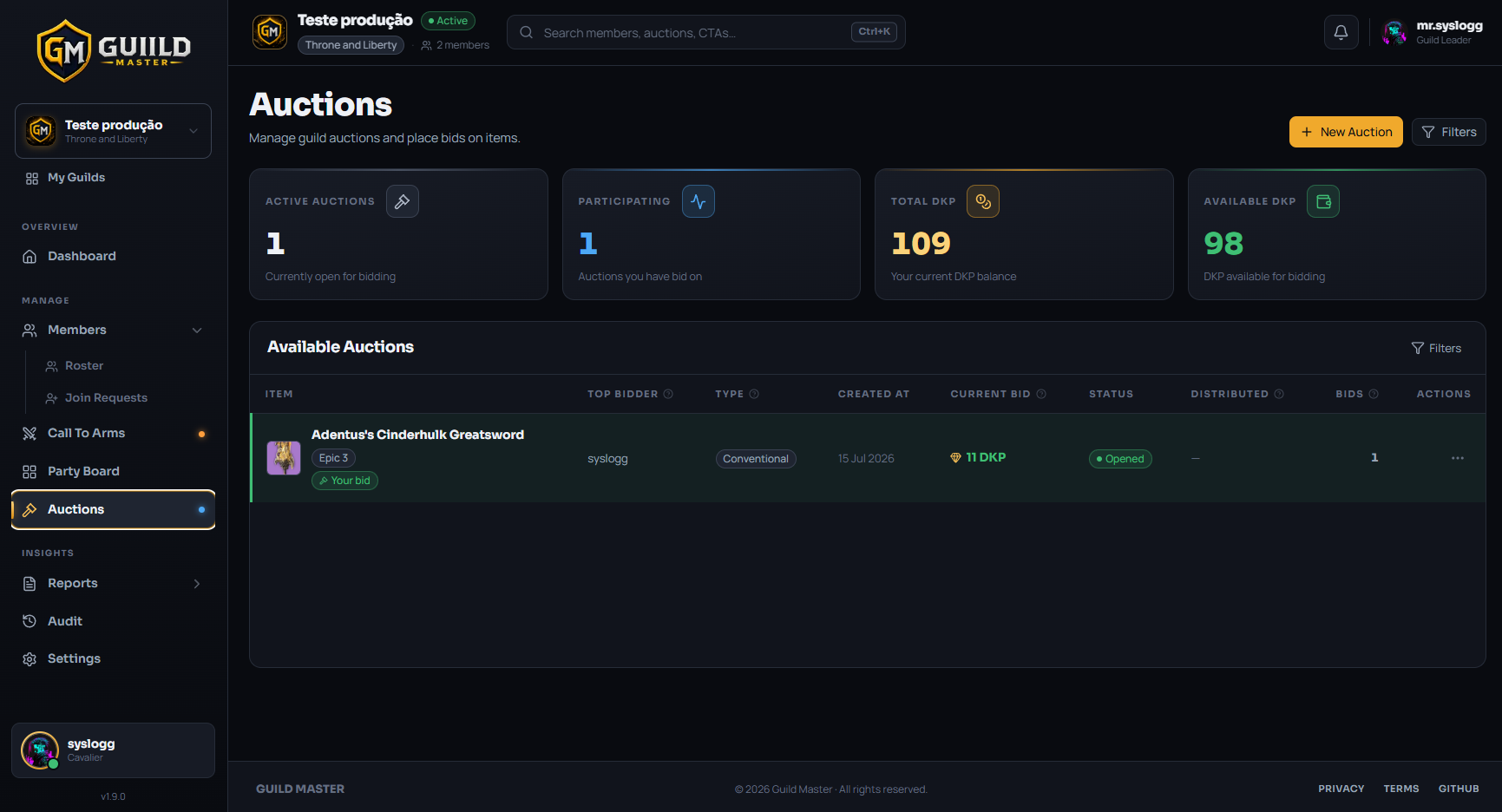The image size is (1502, 812).
Task: Click the 15 Jul 2026 created date
Action: click(866, 458)
